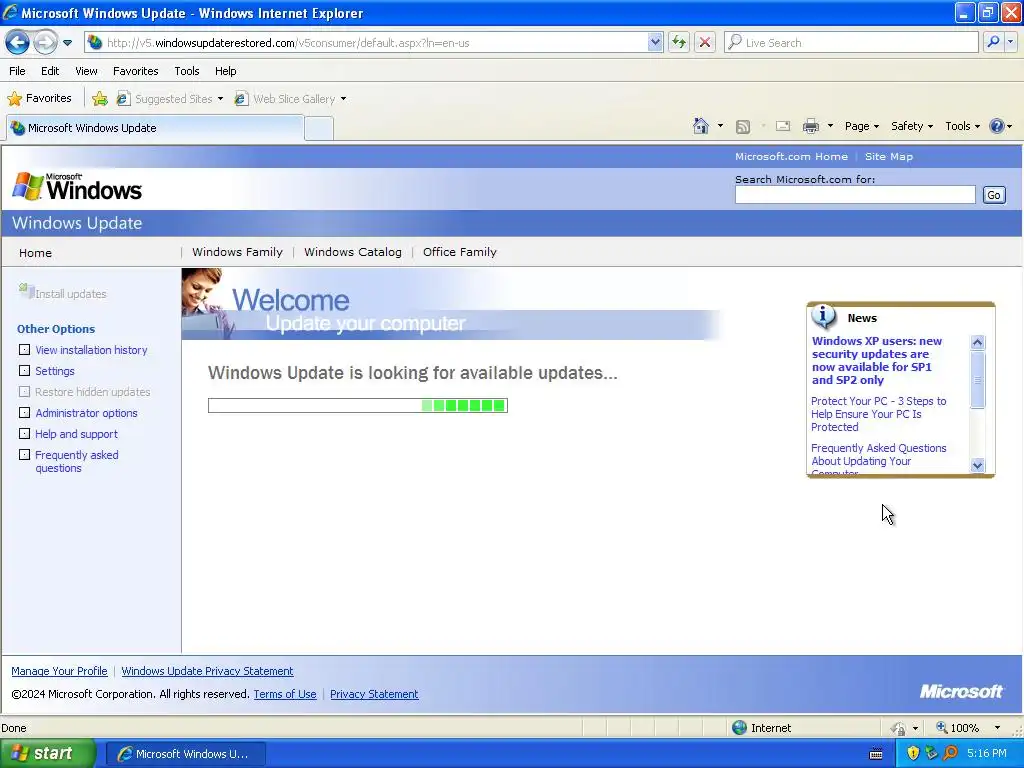Open Suggested Sites dropdown

click(170, 99)
